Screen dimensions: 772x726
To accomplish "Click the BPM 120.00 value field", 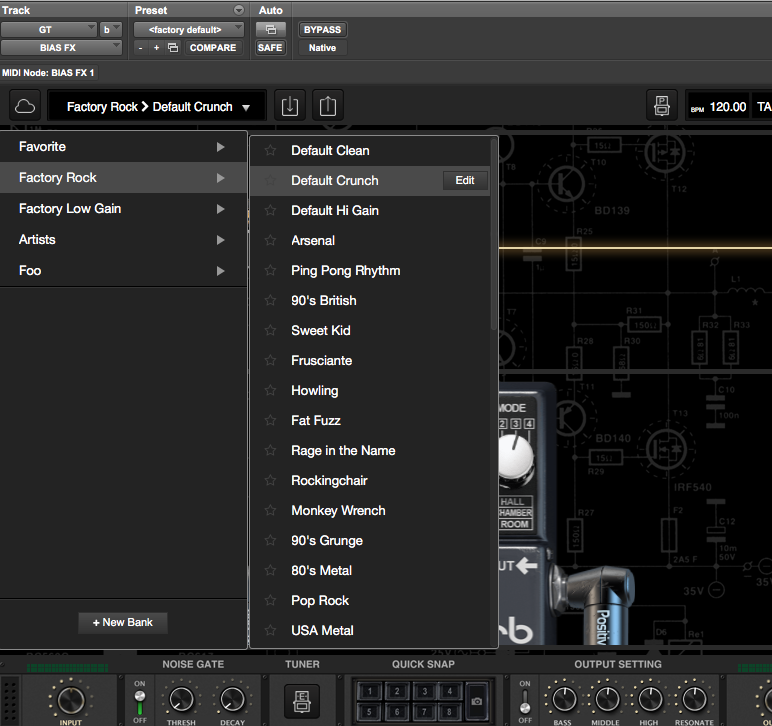I will [x=719, y=106].
